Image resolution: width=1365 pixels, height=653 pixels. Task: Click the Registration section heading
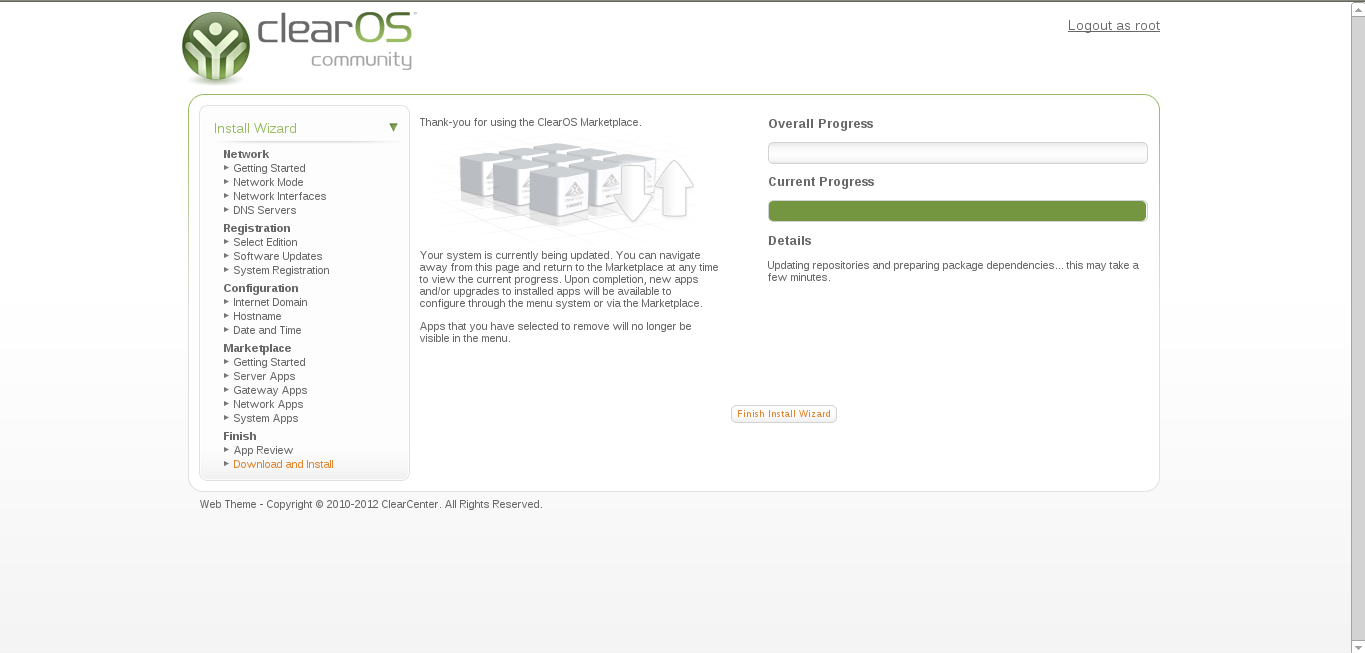coord(257,228)
